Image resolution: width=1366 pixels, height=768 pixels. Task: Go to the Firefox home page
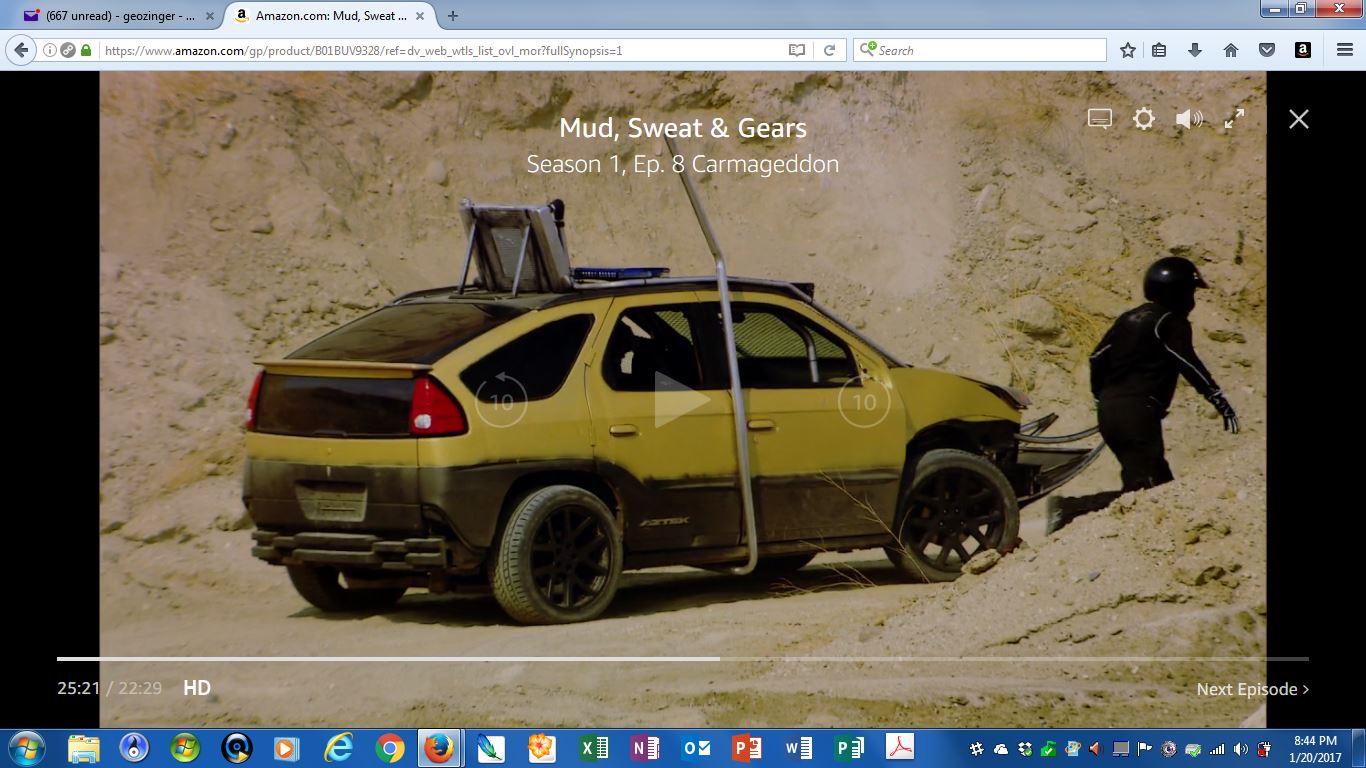tap(1231, 50)
